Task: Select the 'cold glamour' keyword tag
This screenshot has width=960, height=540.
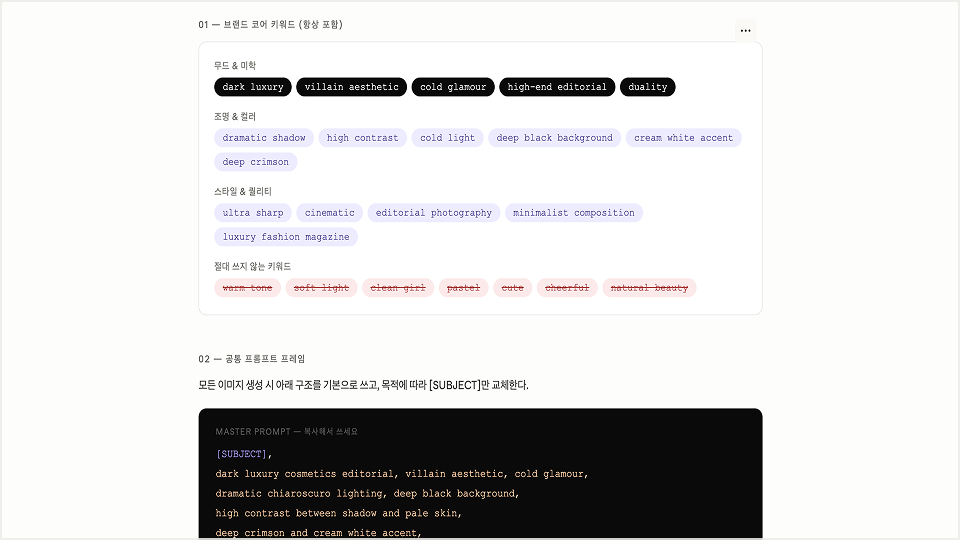Action: 453,87
